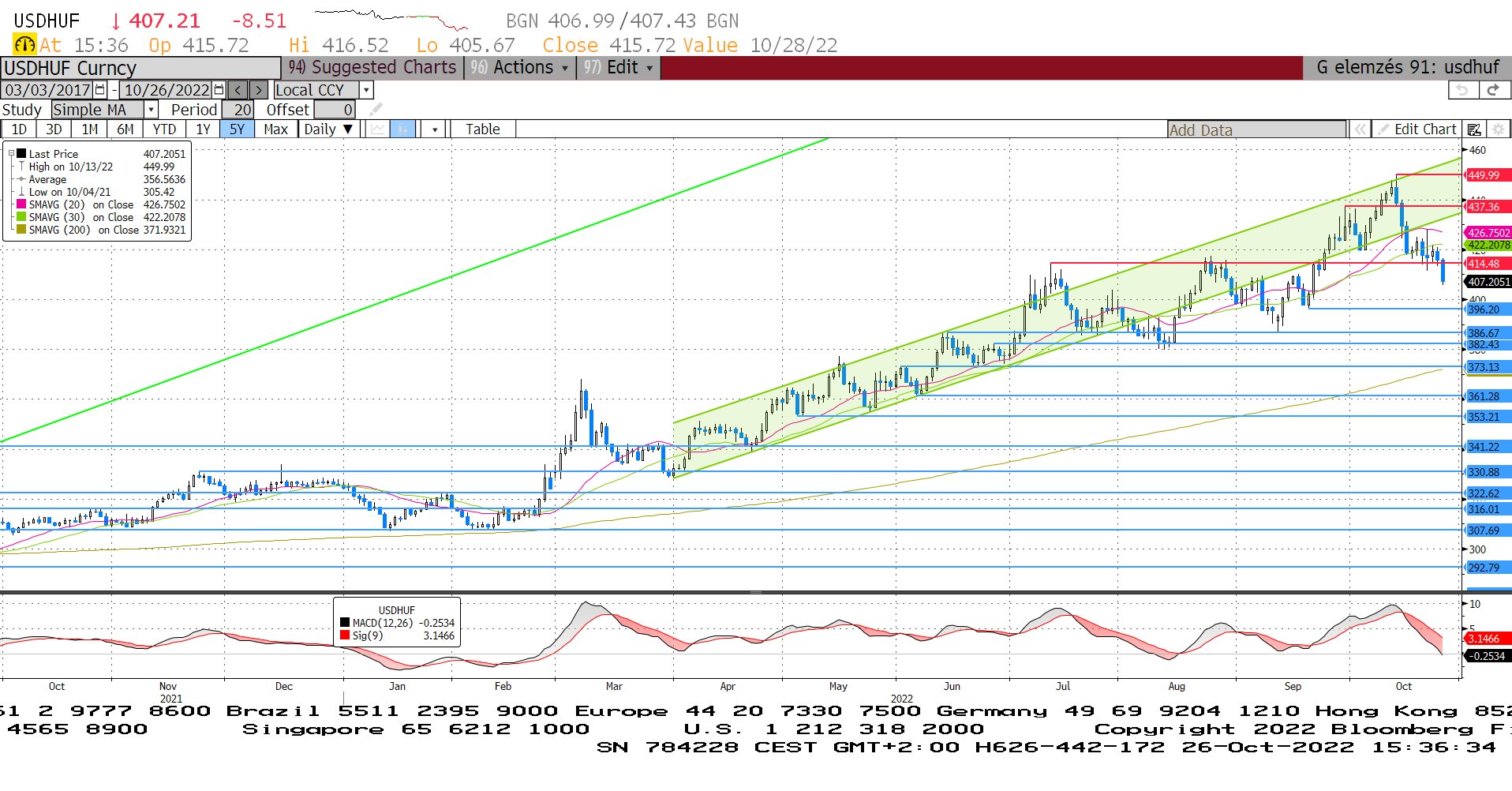Viewport: 1512px width, 791px height.
Task: Click the USDHUF Curncy security field
Action: (140, 68)
